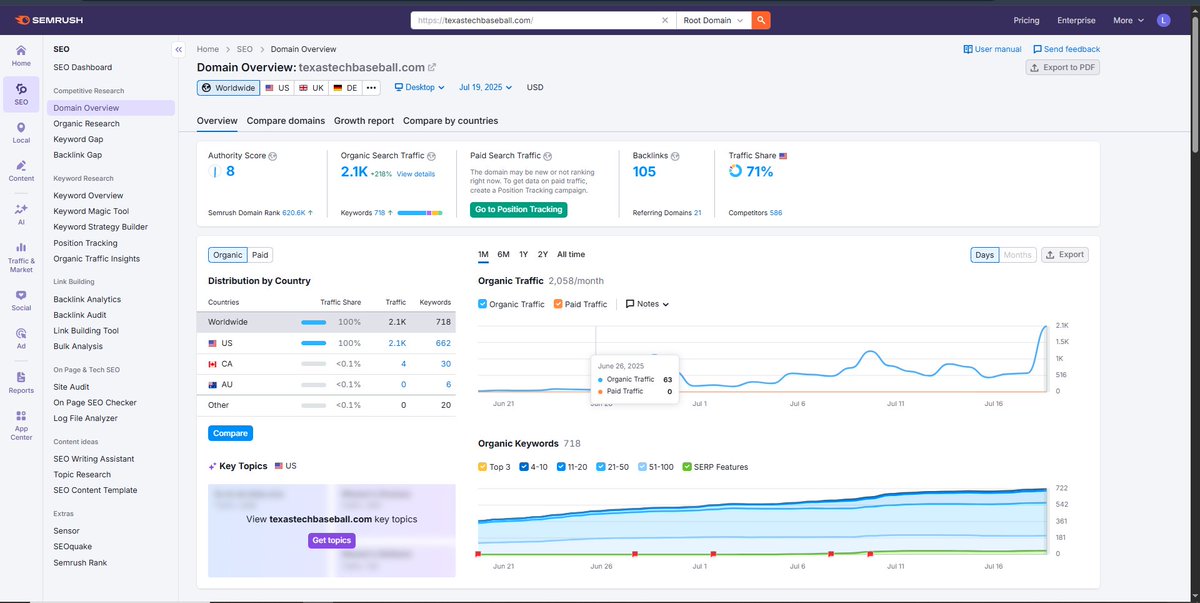Viewport: 1200px width, 603px height.
Task: Open the Desktop device dropdown
Action: 421,87
